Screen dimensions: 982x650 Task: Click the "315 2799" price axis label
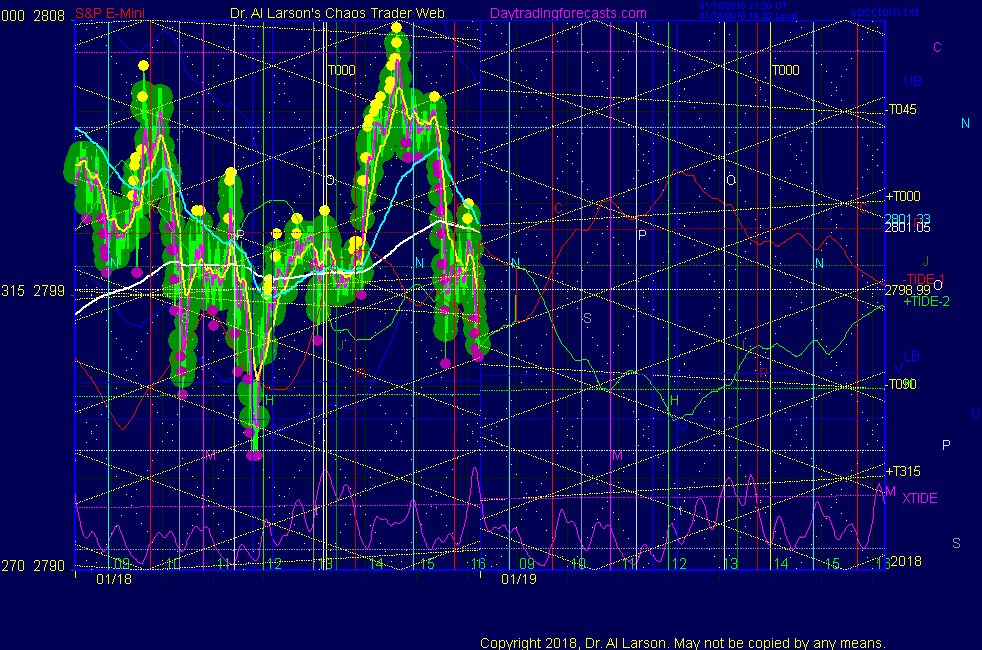33,291
